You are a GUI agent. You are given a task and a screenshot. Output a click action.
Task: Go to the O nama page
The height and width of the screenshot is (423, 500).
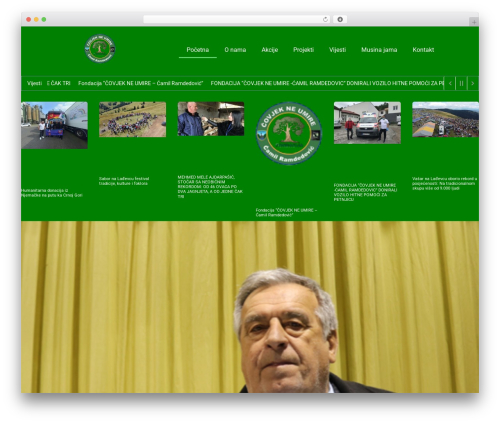[x=235, y=50]
